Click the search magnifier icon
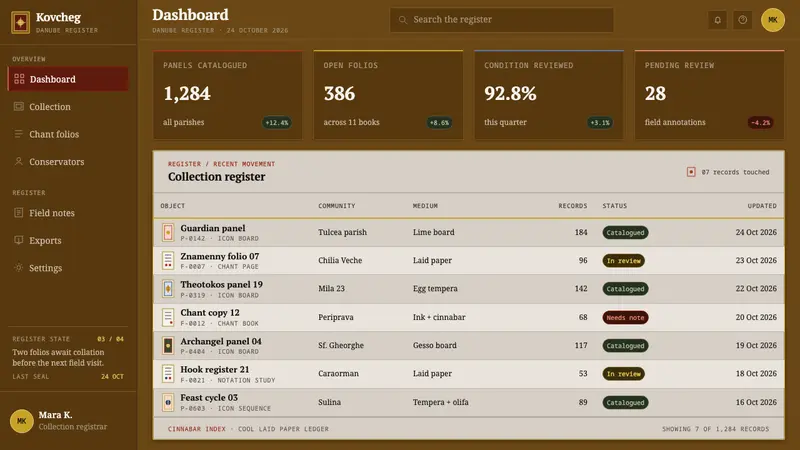Viewport: 800px width, 450px height. tap(403, 20)
